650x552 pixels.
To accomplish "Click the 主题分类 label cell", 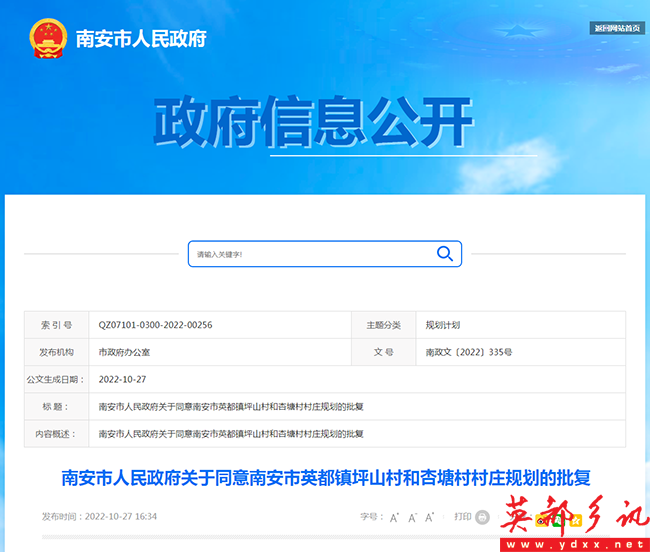I will click(x=383, y=325).
